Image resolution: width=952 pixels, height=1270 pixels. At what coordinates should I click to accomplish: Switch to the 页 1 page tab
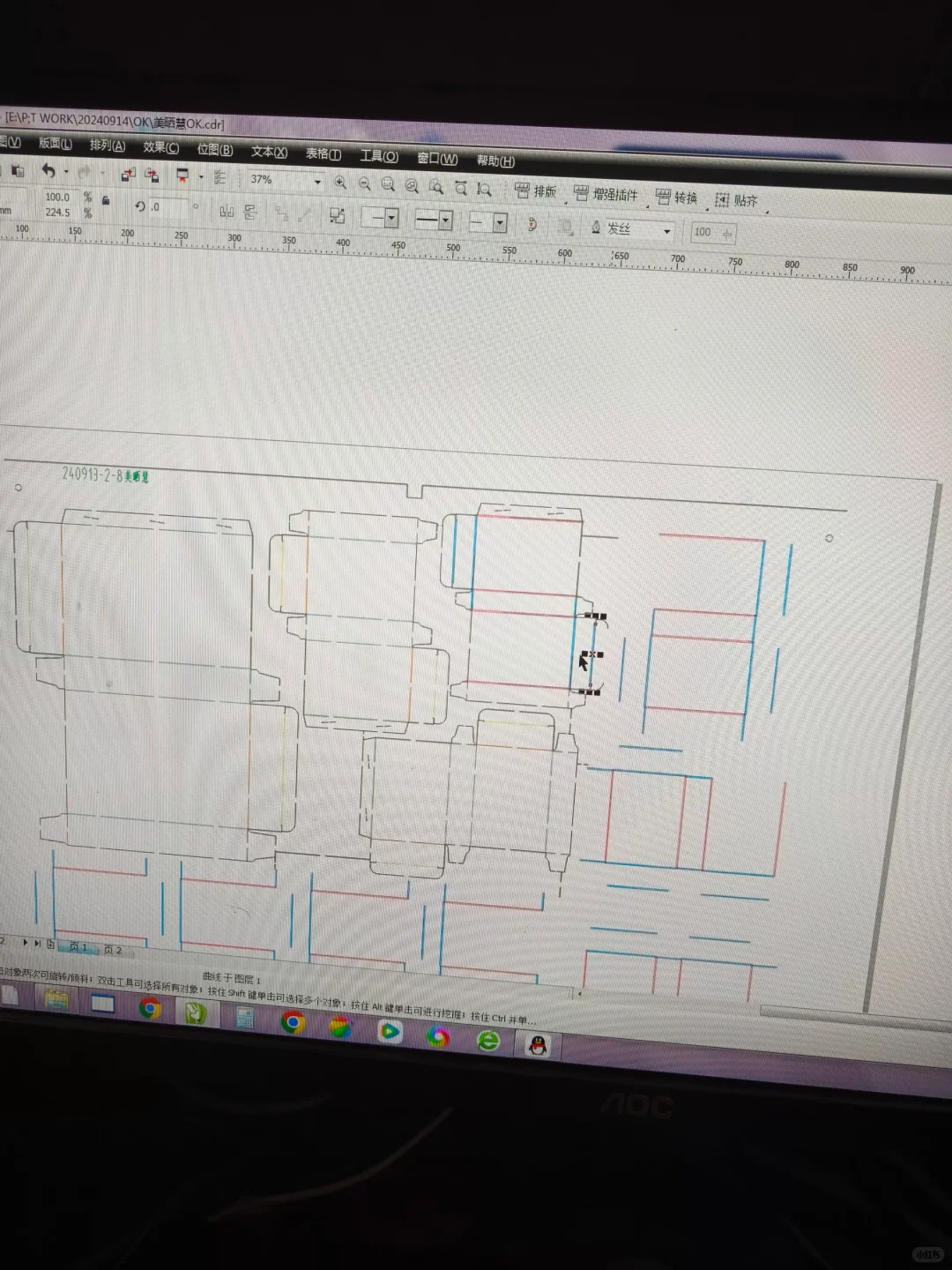tap(78, 946)
